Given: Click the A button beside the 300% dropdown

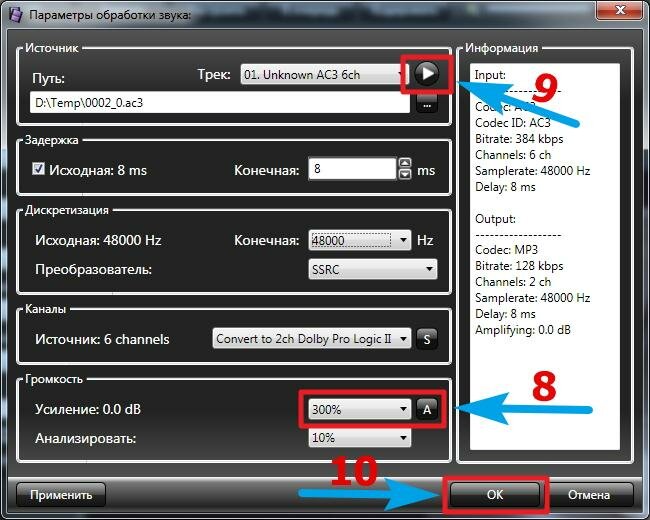Looking at the screenshot, I should click(x=427, y=408).
